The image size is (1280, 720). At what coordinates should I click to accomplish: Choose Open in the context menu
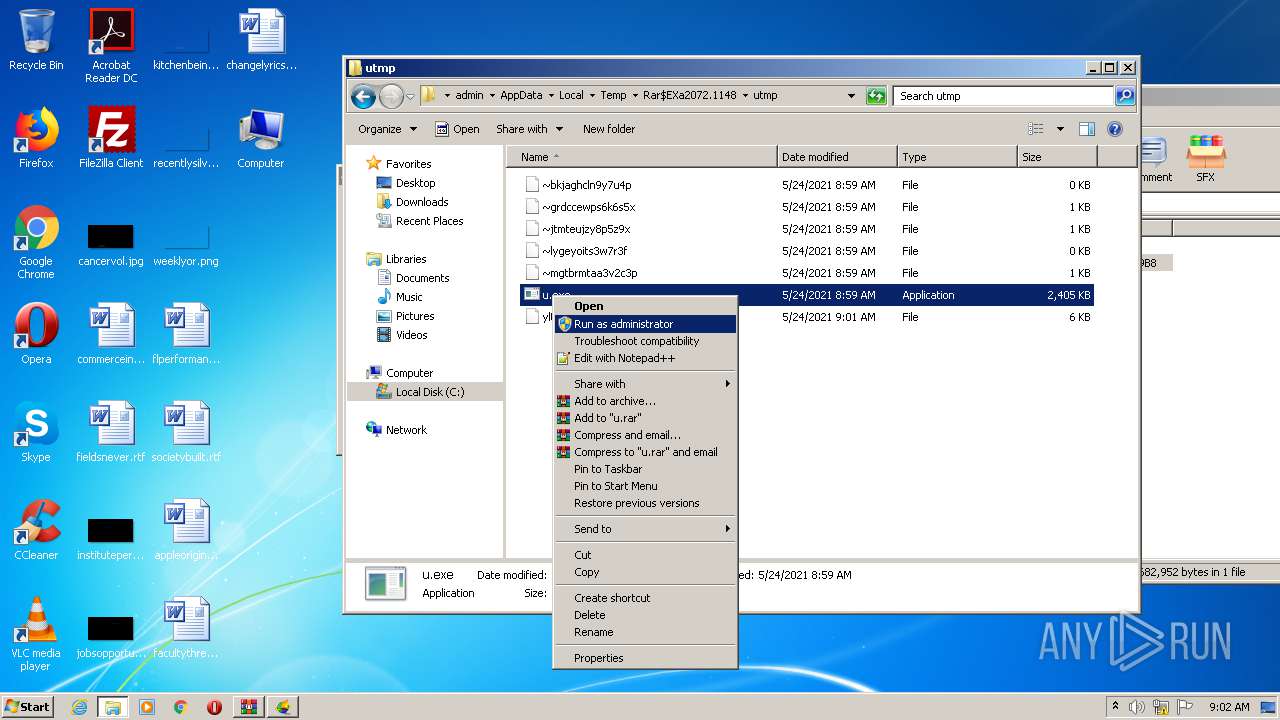pos(645,306)
